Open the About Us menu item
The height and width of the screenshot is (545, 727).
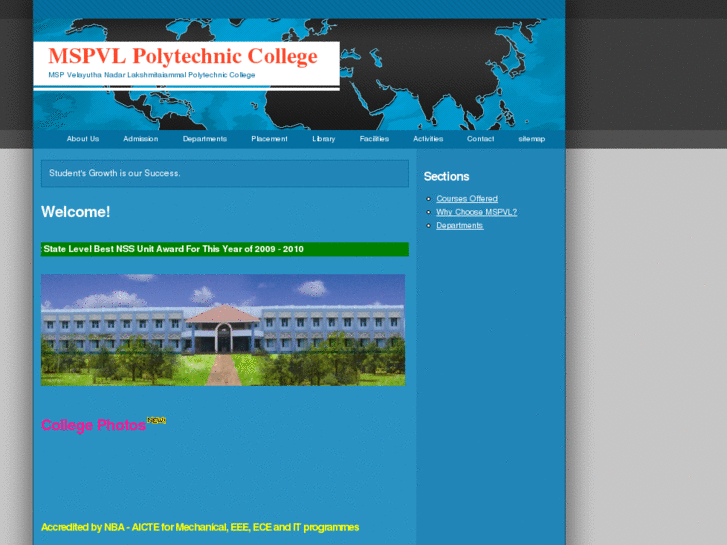83,139
